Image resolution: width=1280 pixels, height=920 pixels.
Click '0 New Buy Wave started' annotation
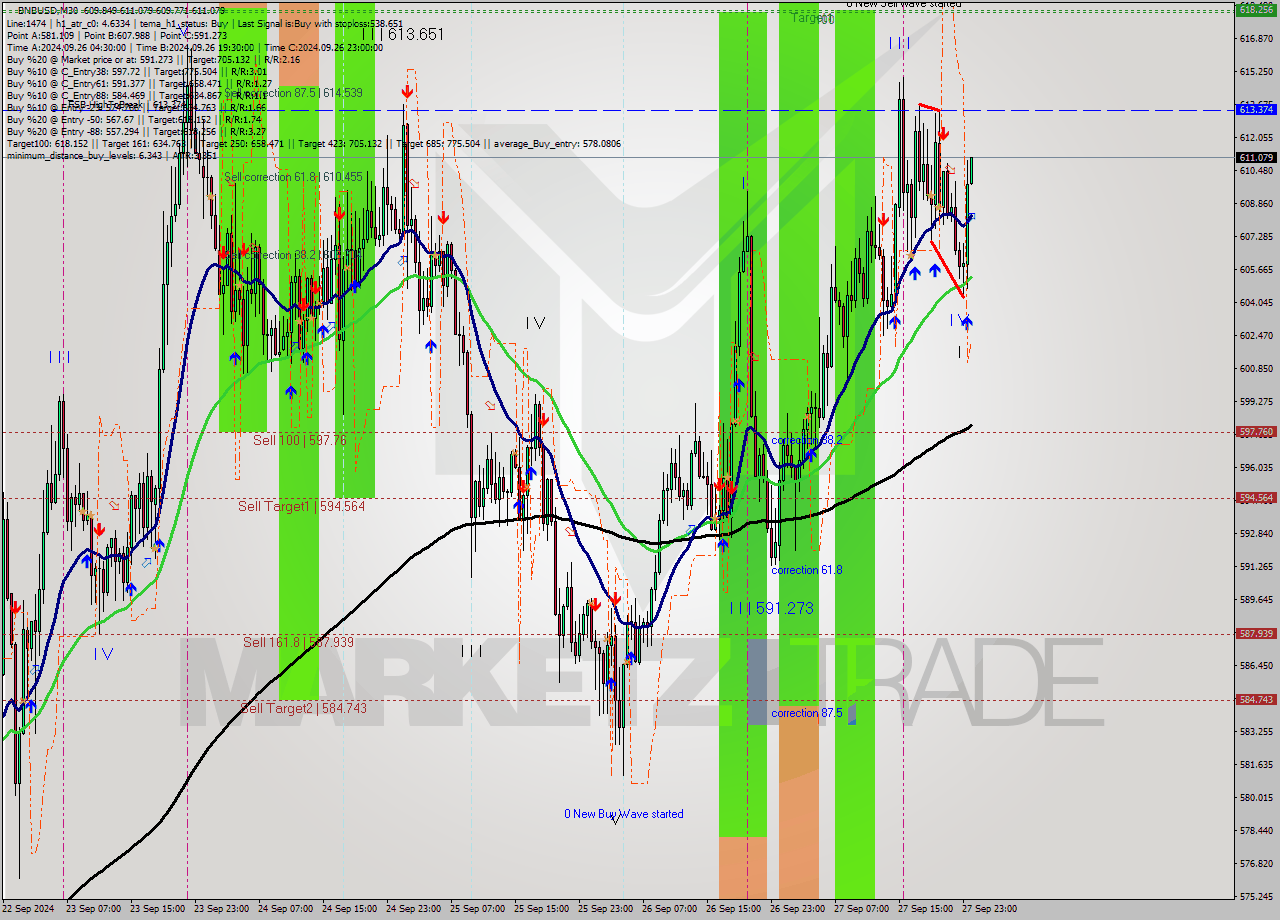click(x=624, y=814)
